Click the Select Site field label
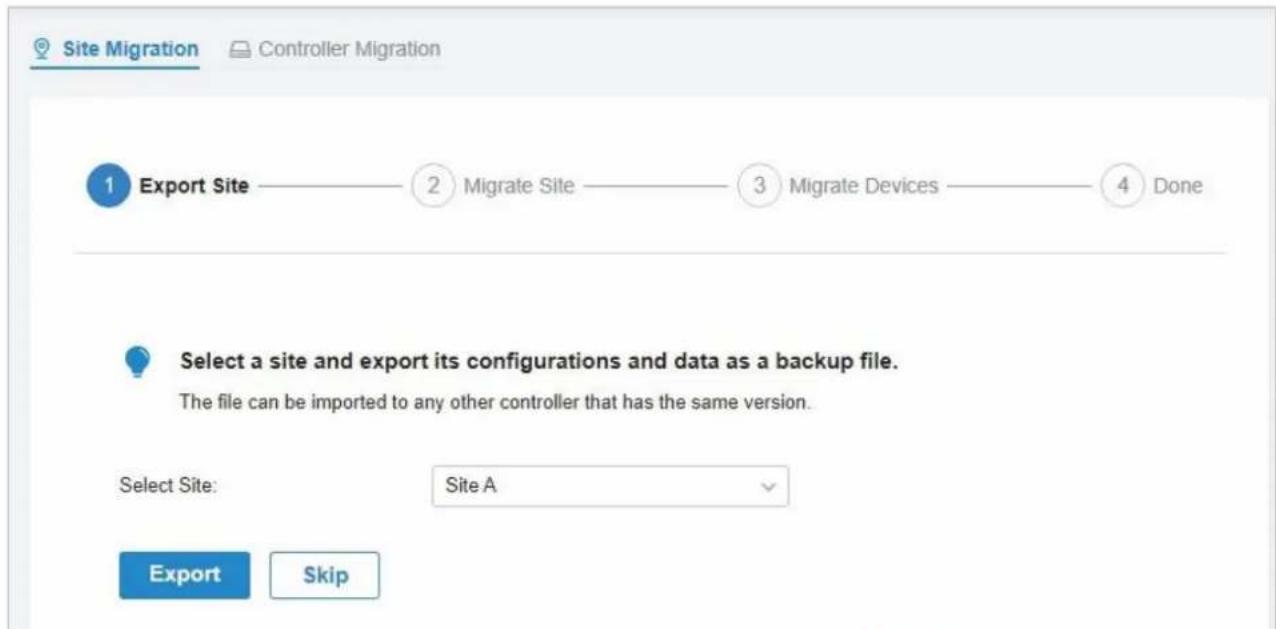This screenshot has height=629, width=1276. tap(168, 486)
